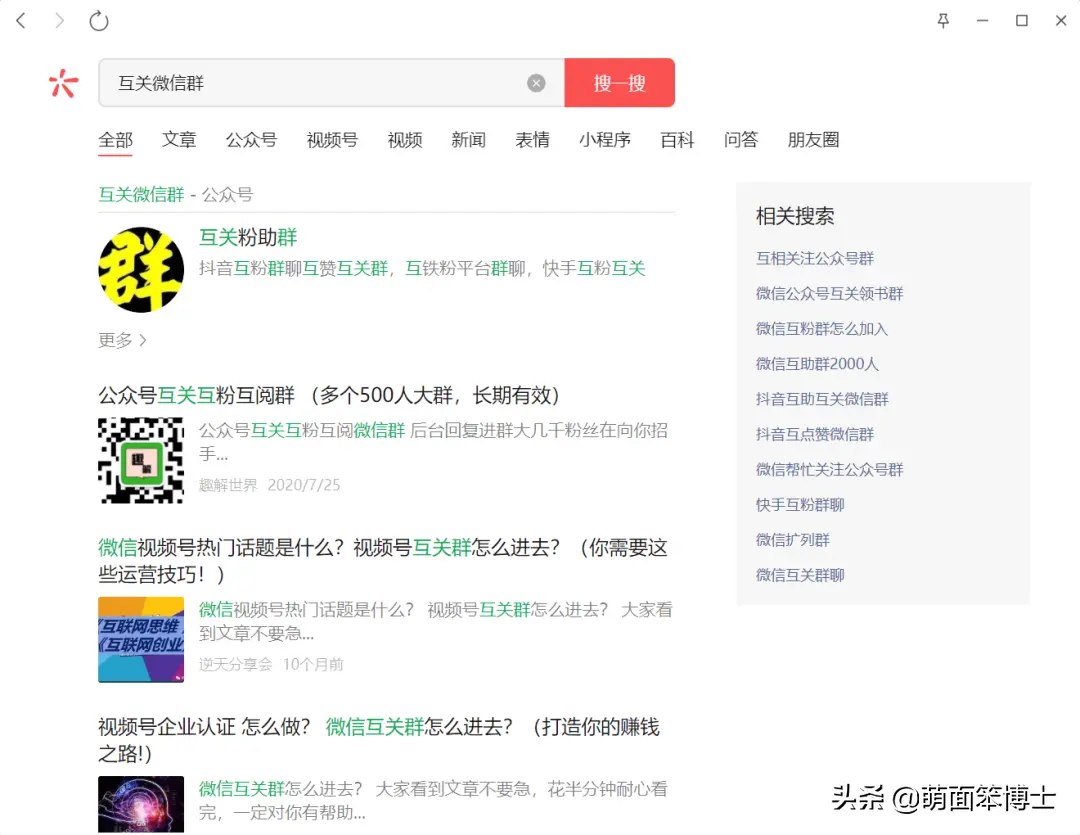Expand 更多 official accounts
The width and height of the screenshot is (1080, 835).
122,340
